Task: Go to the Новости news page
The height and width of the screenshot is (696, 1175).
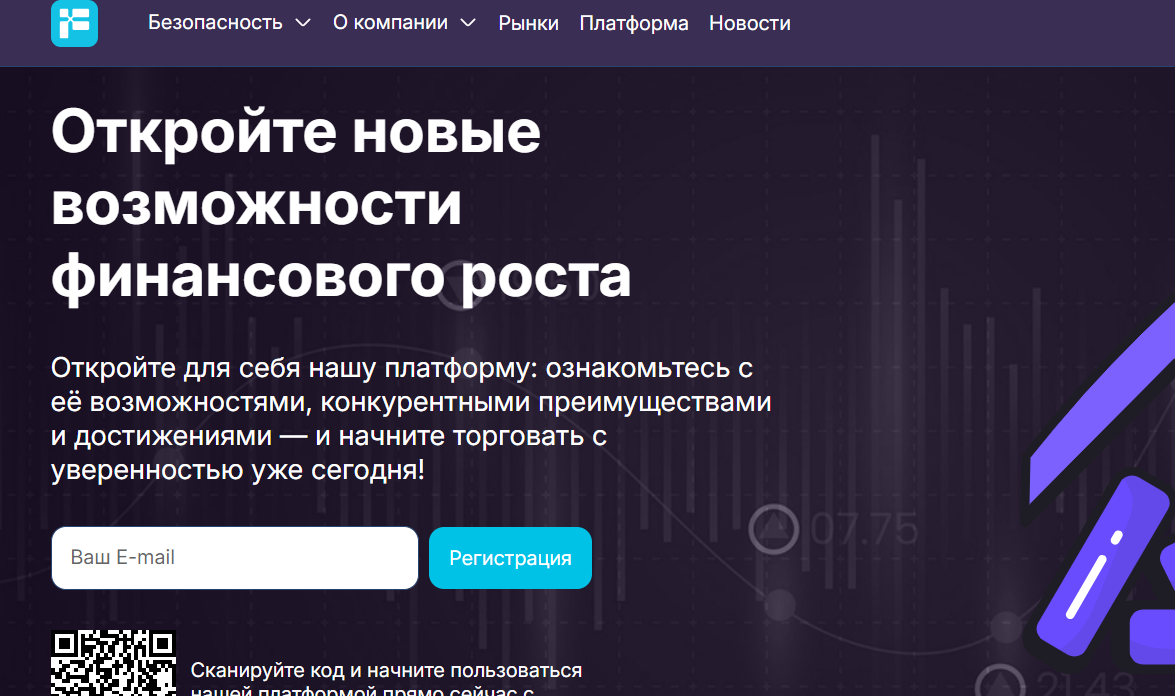Action: tap(750, 22)
